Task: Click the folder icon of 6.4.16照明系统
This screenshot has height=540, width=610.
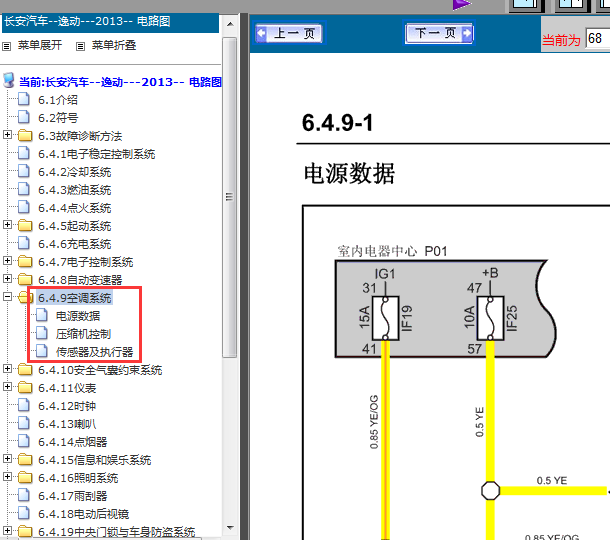Action: [25, 477]
